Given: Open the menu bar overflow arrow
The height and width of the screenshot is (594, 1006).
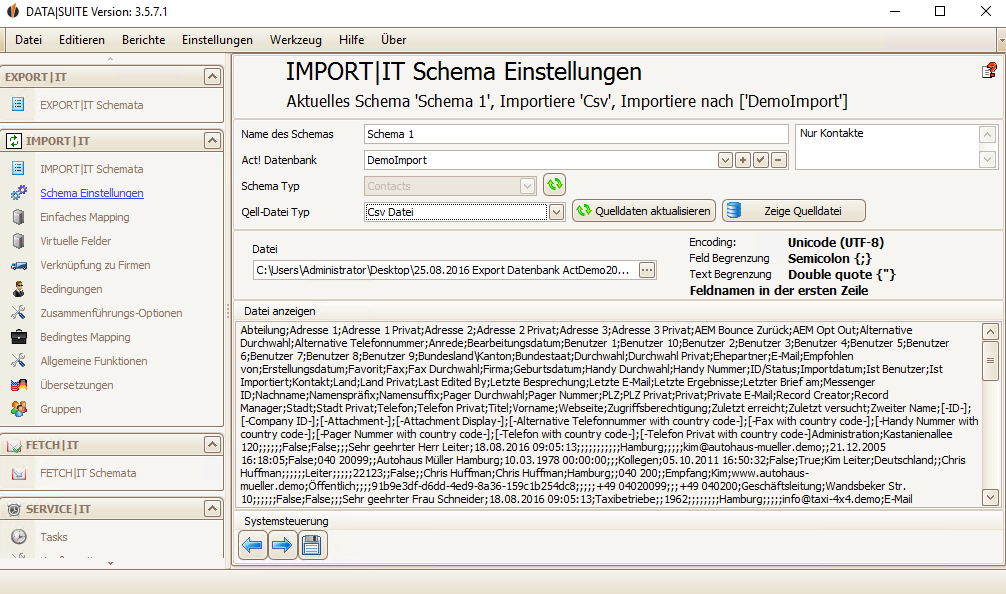Looking at the screenshot, I should pyautogui.click(x=1002, y=40).
